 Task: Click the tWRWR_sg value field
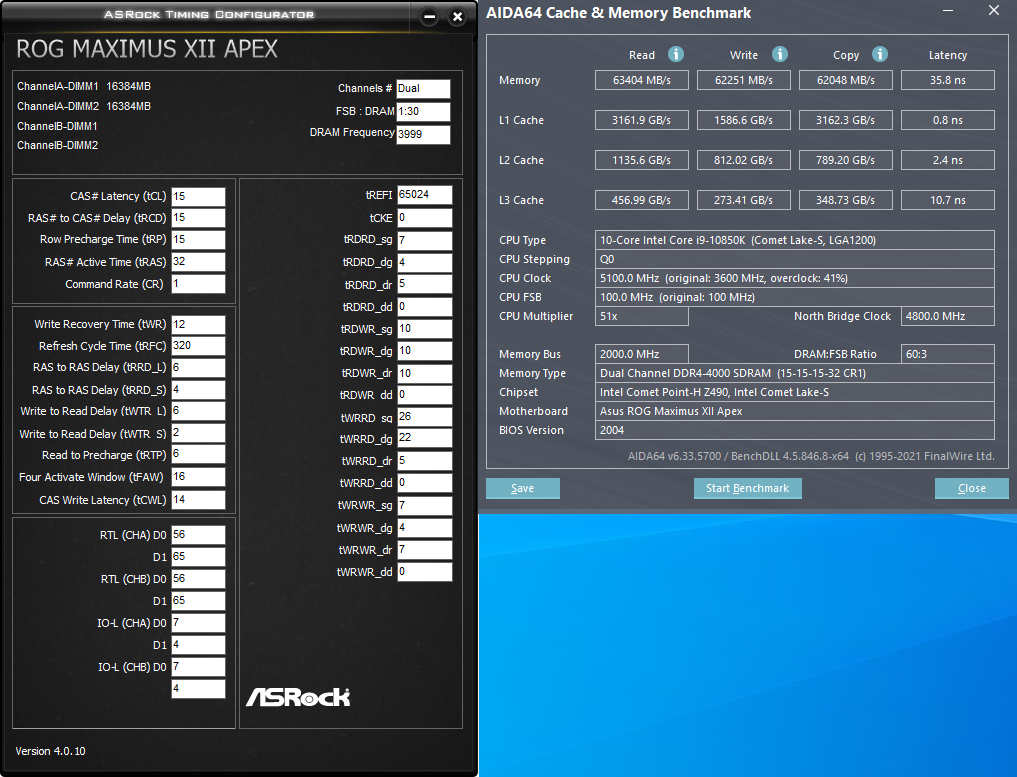[425, 505]
